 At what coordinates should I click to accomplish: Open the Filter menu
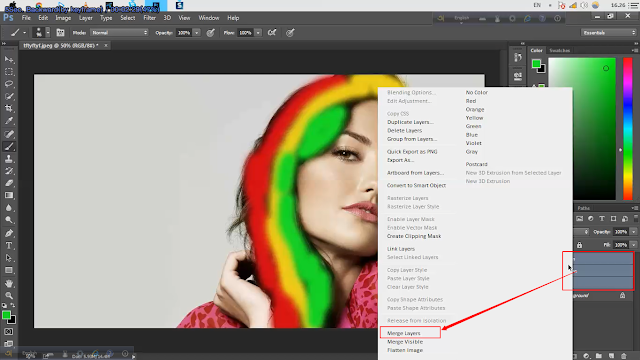click(x=149, y=18)
